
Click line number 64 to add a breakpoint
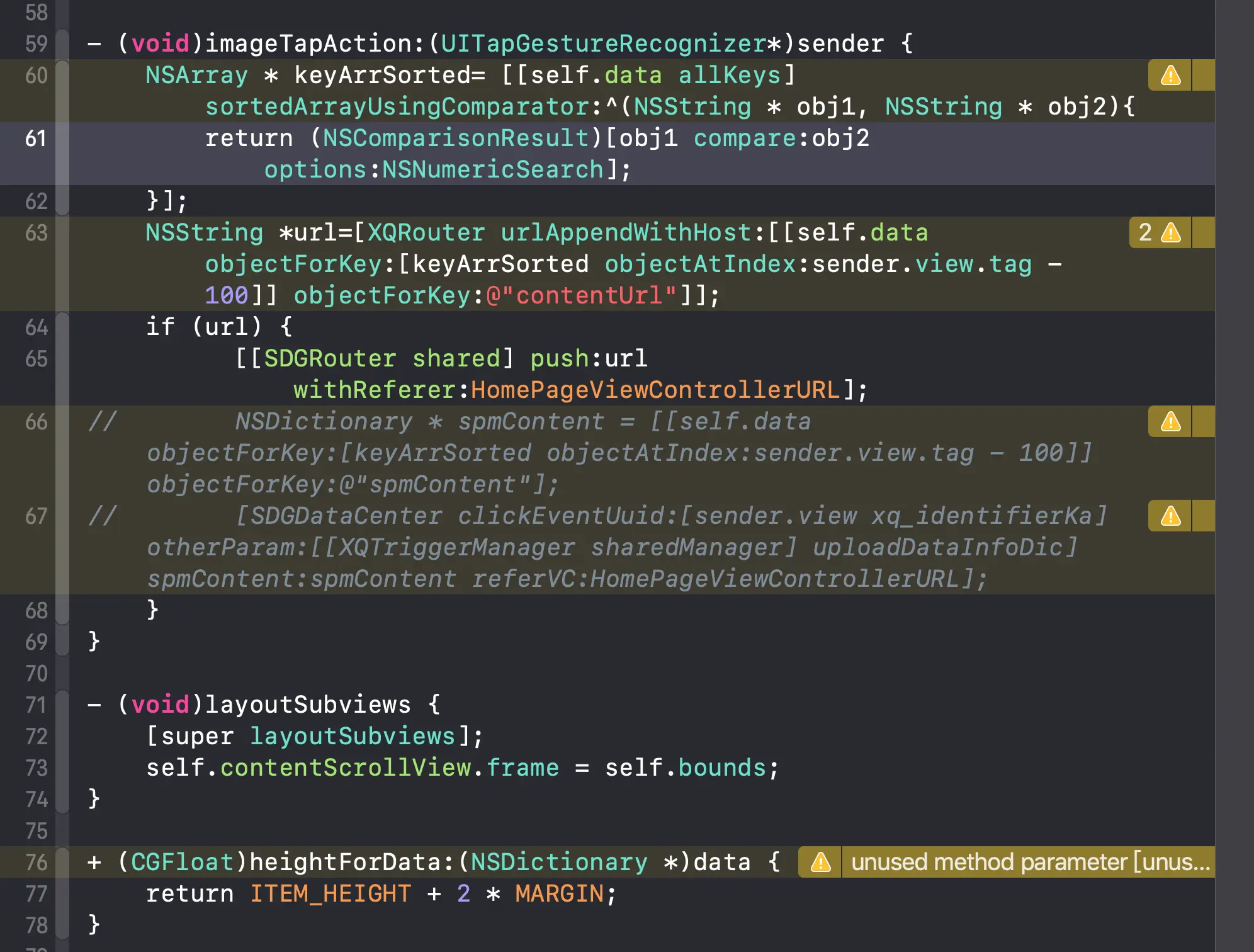coord(35,327)
